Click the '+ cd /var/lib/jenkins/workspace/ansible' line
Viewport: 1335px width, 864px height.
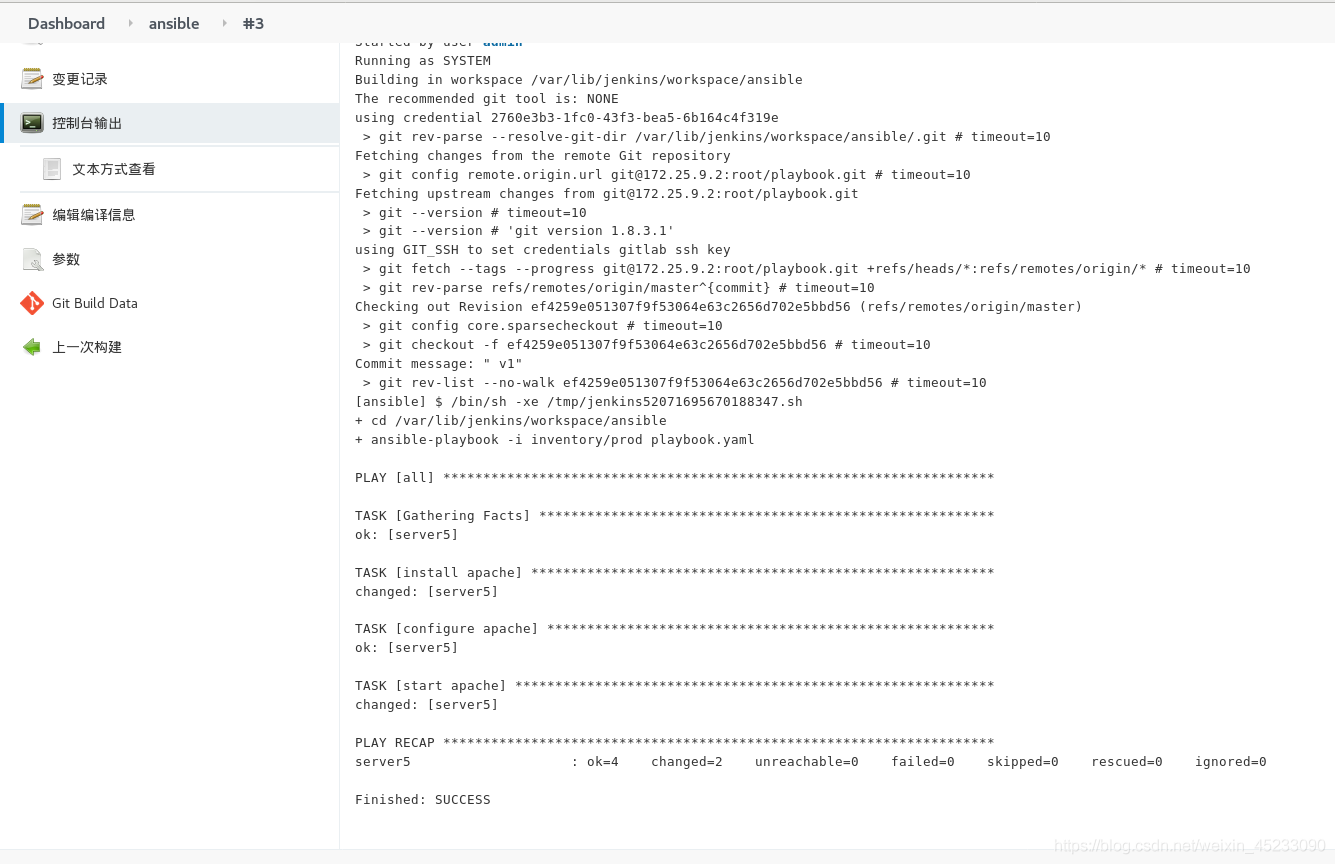511,421
